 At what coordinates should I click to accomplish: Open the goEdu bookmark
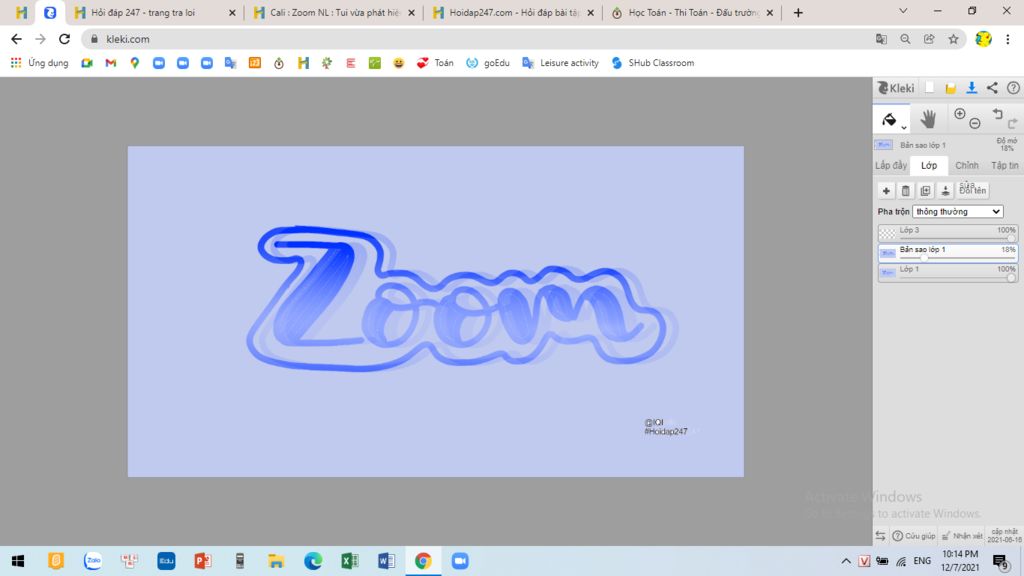pyautogui.click(x=488, y=63)
